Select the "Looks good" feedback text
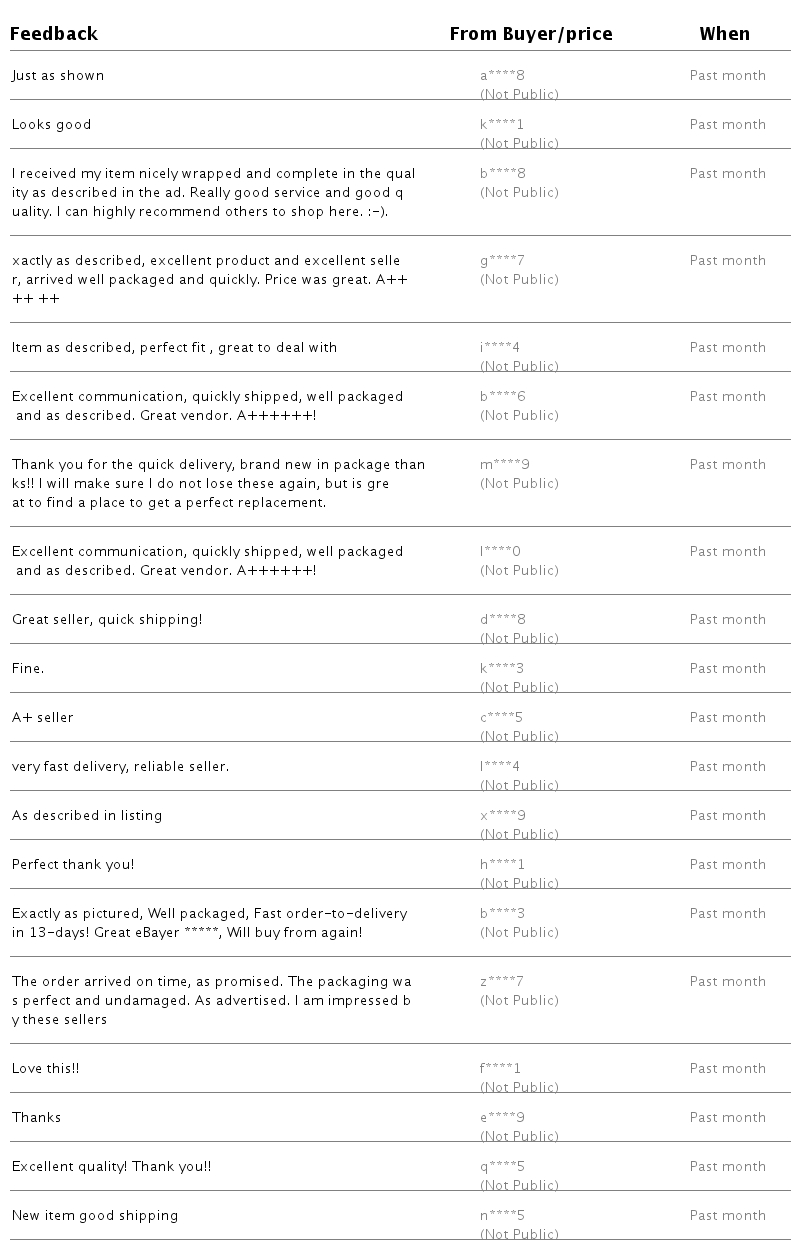 tap(52, 125)
